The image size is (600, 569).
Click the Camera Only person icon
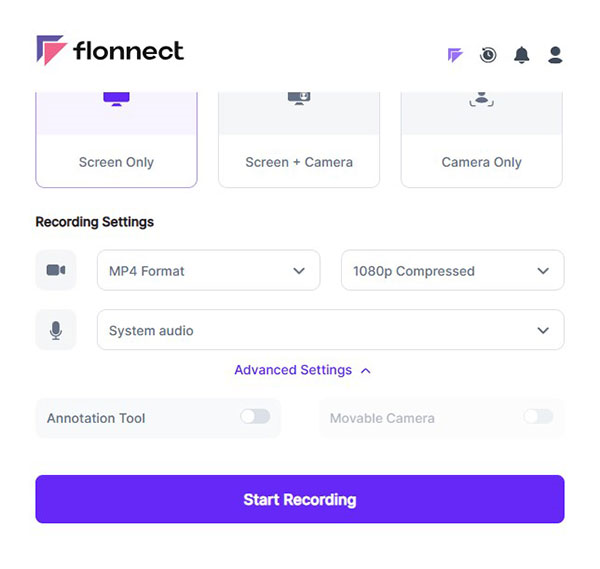pos(481,98)
